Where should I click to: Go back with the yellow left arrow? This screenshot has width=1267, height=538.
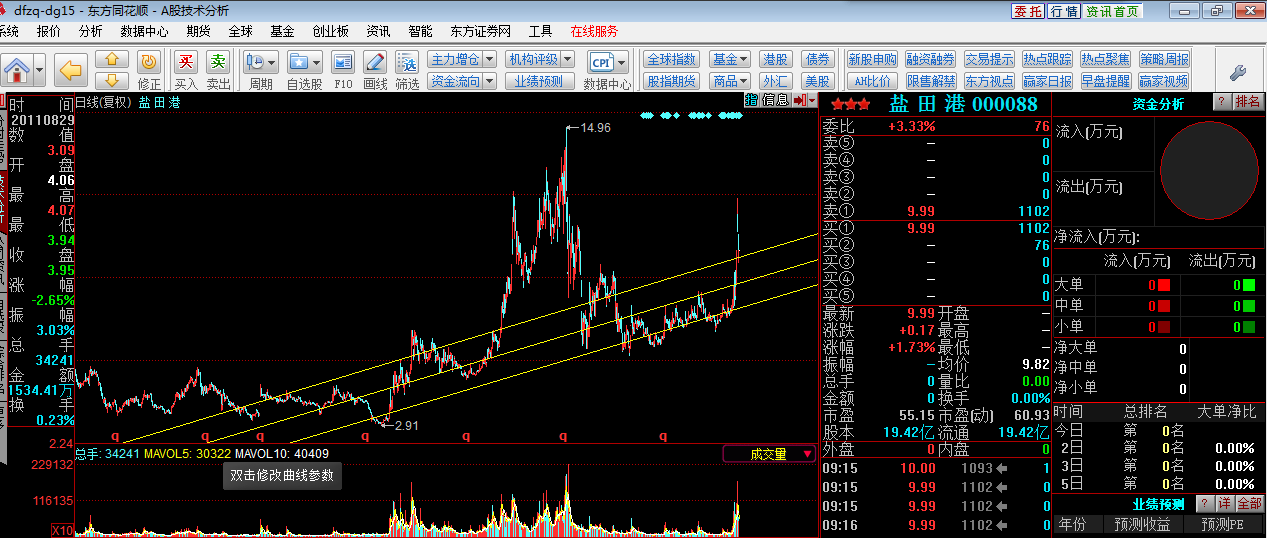[x=70, y=70]
